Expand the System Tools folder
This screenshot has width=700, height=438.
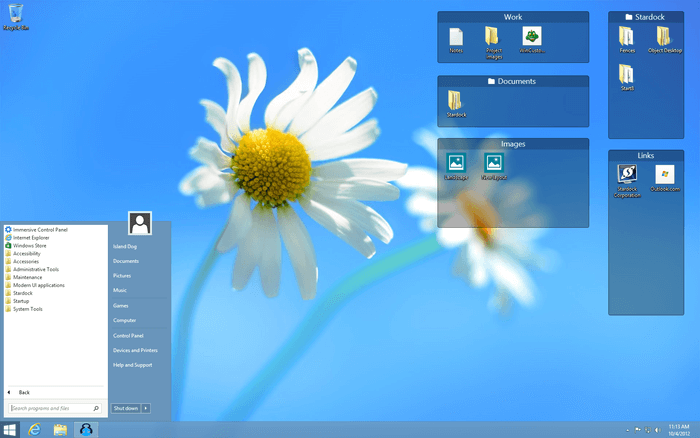27,309
